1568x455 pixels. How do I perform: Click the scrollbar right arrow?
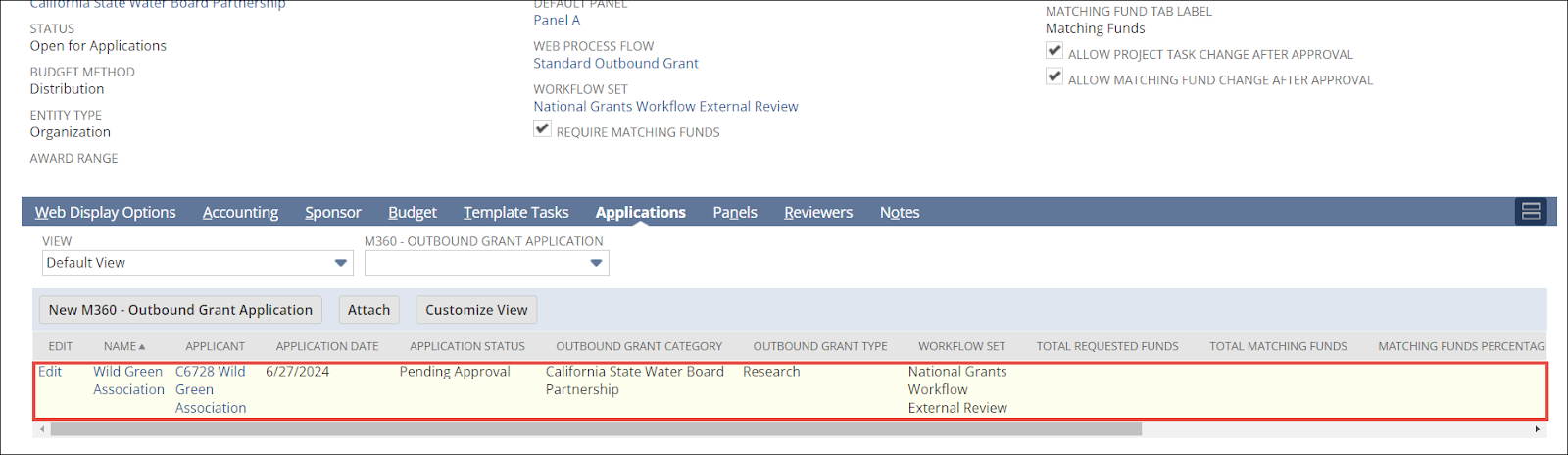point(1537,430)
